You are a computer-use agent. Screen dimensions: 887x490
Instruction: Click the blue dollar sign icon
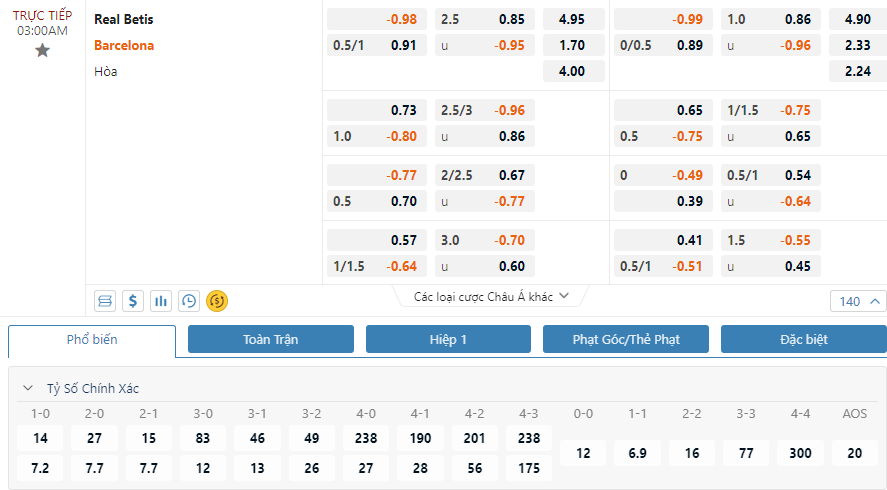(x=133, y=301)
